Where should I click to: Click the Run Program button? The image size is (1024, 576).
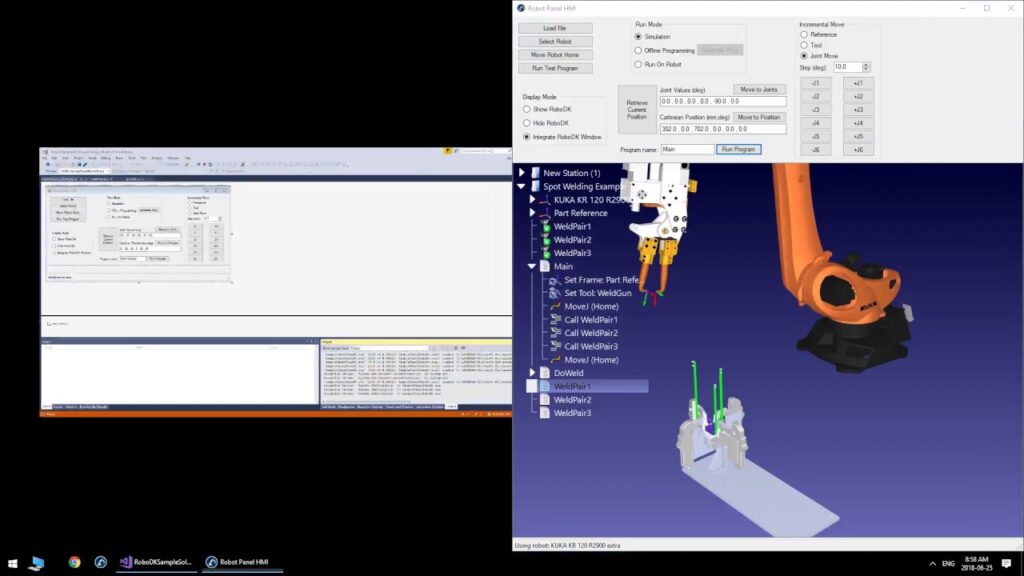(739, 150)
